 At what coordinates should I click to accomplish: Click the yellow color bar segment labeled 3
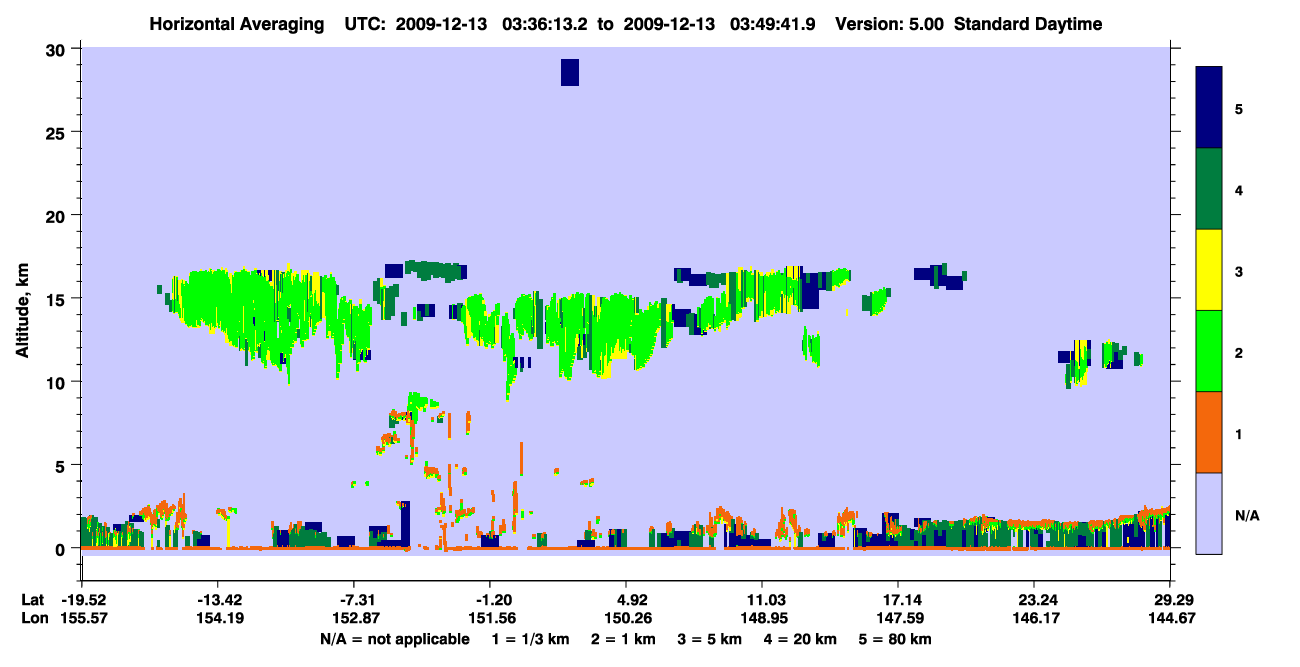1209,270
